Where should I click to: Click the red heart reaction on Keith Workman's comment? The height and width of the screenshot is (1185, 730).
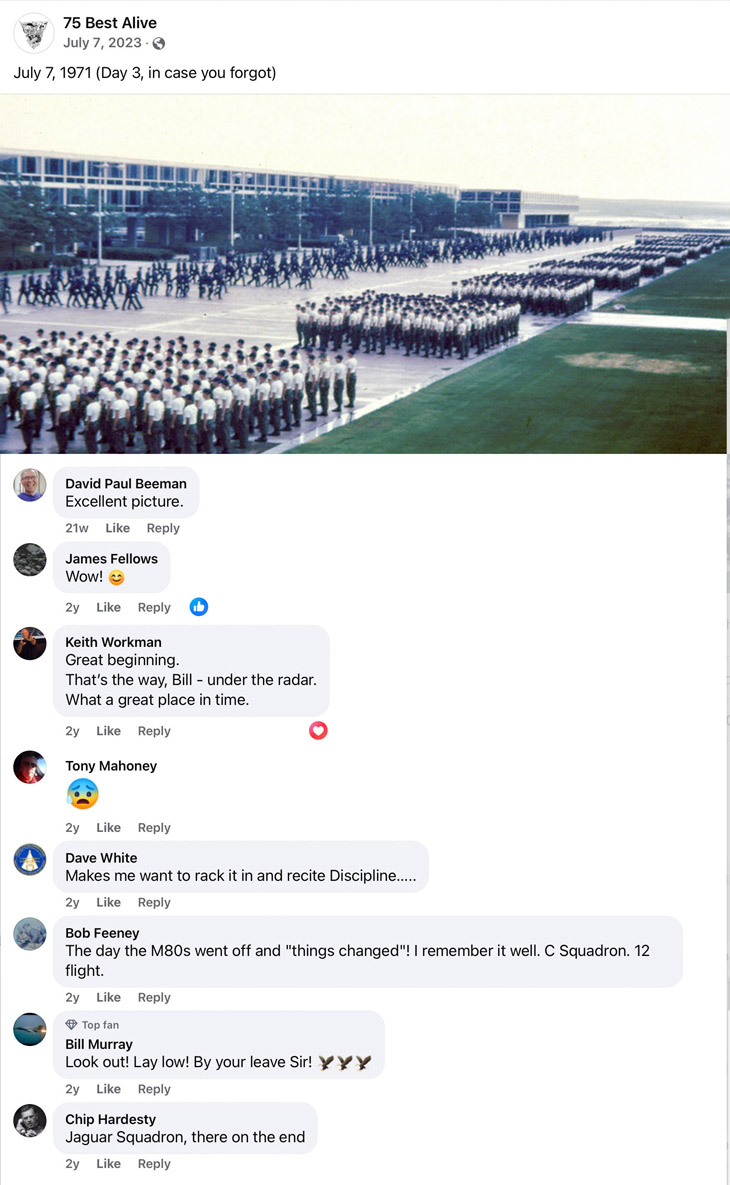click(x=318, y=730)
